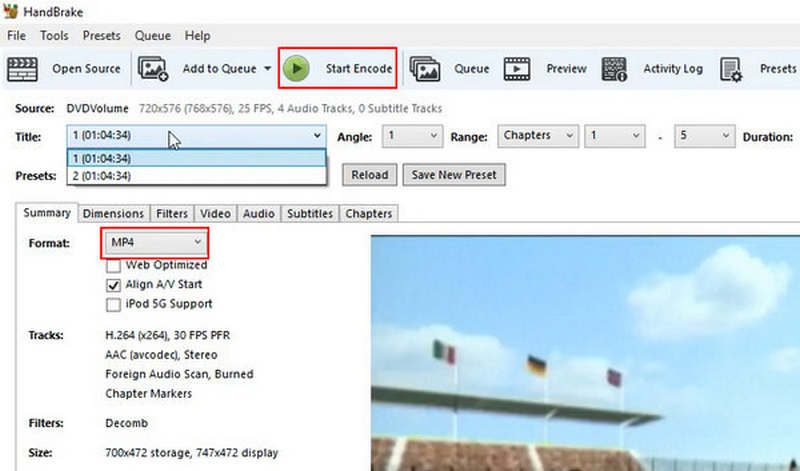Viewport: 800px width, 471px height.
Task: Open the Format MP4 dropdown
Action: [x=156, y=242]
